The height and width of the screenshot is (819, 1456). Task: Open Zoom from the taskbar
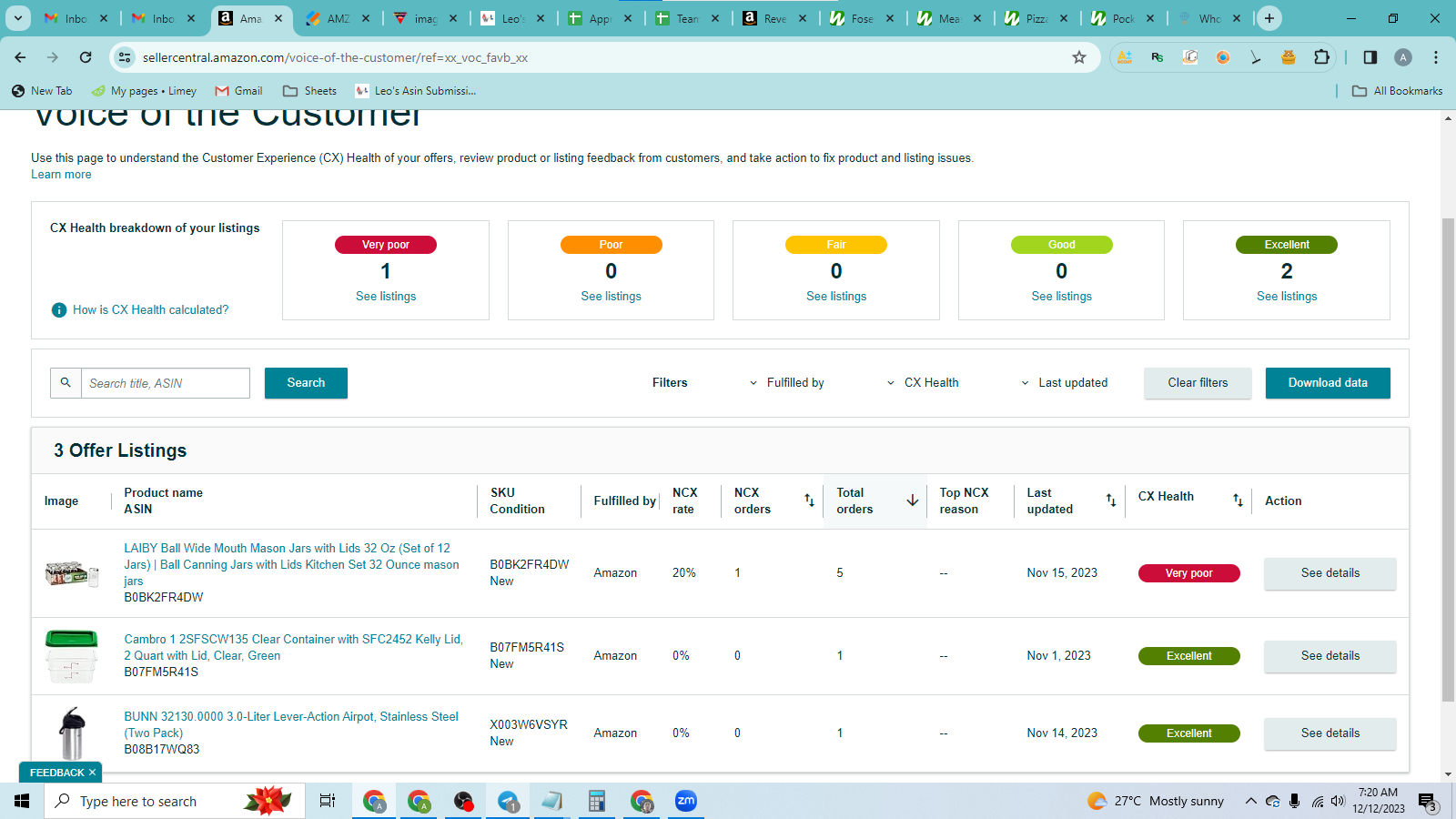pyautogui.click(x=686, y=801)
